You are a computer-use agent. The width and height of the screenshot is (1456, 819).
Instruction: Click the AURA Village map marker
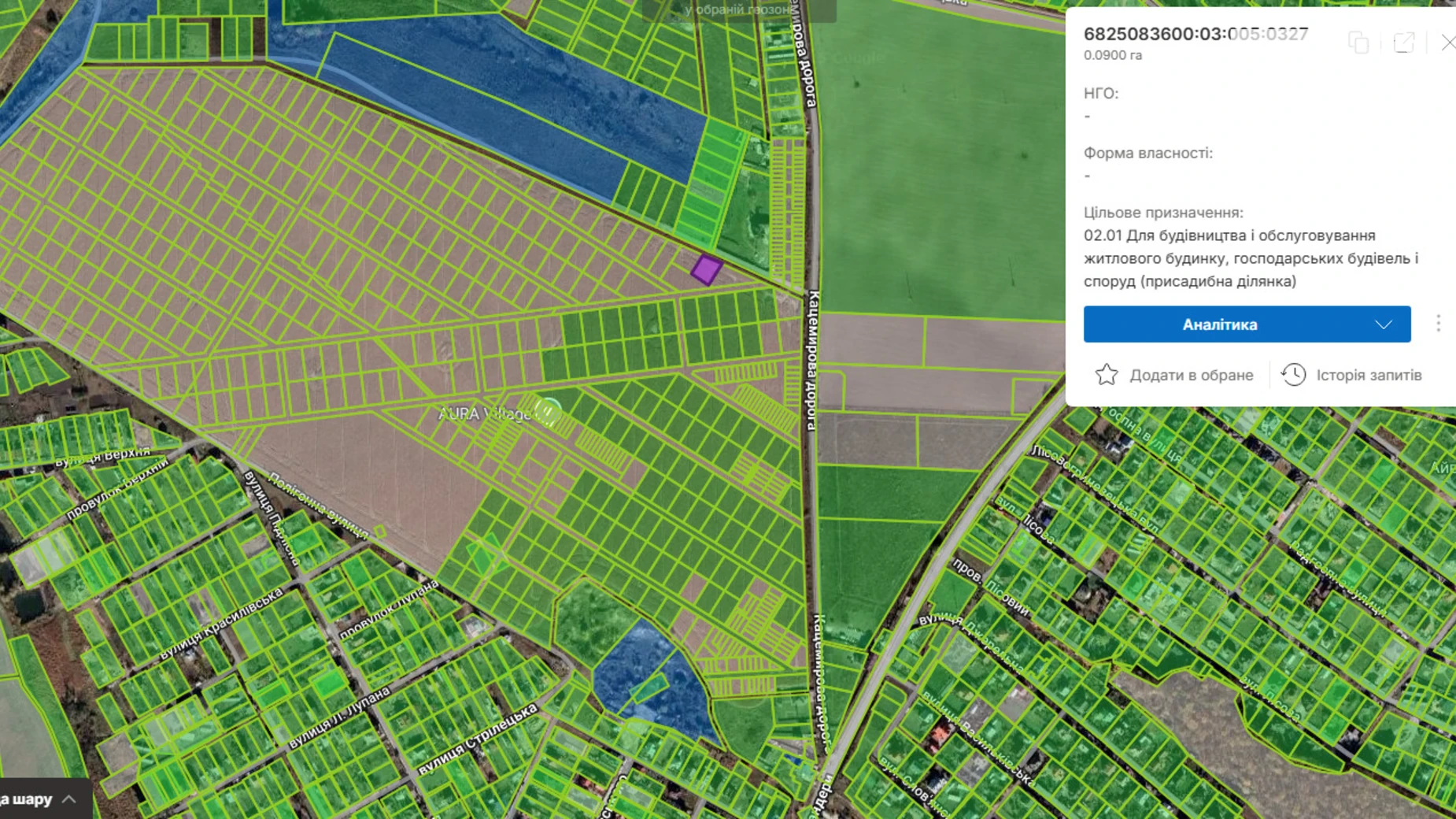[548, 410]
